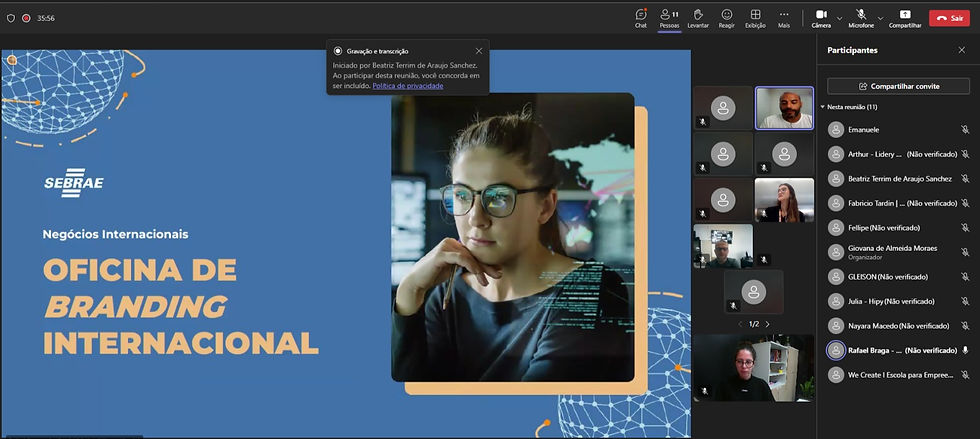980x439 pixels.
Task: Select participant Fellipe
Action: pos(898,228)
